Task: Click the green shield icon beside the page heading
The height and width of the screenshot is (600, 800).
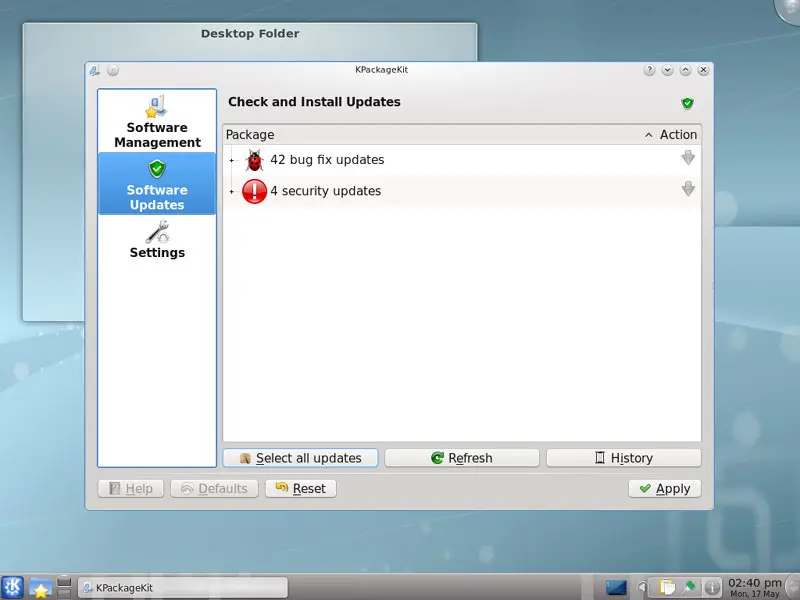Action: pyautogui.click(x=687, y=103)
